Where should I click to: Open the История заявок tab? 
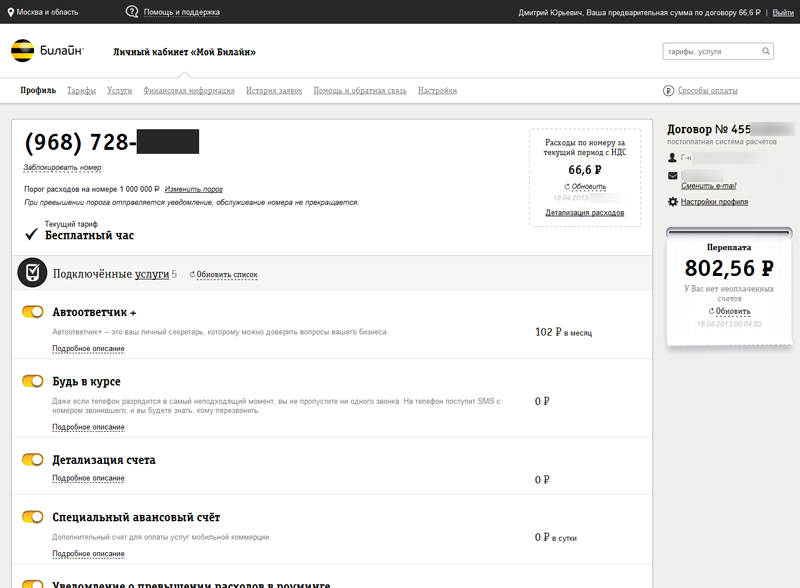tap(274, 90)
